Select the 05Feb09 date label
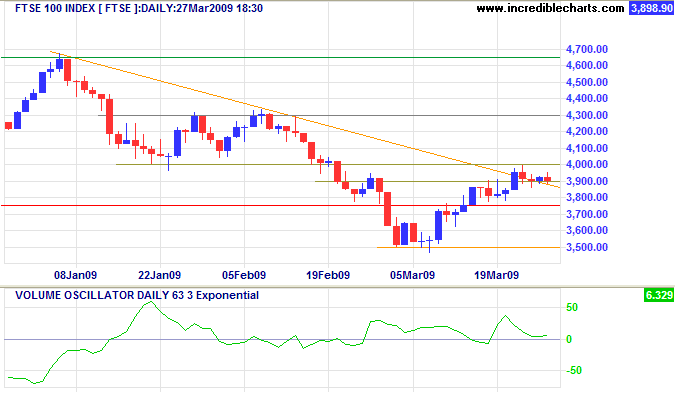The width and height of the screenshot is (675, 395). [x=244, y=275]
